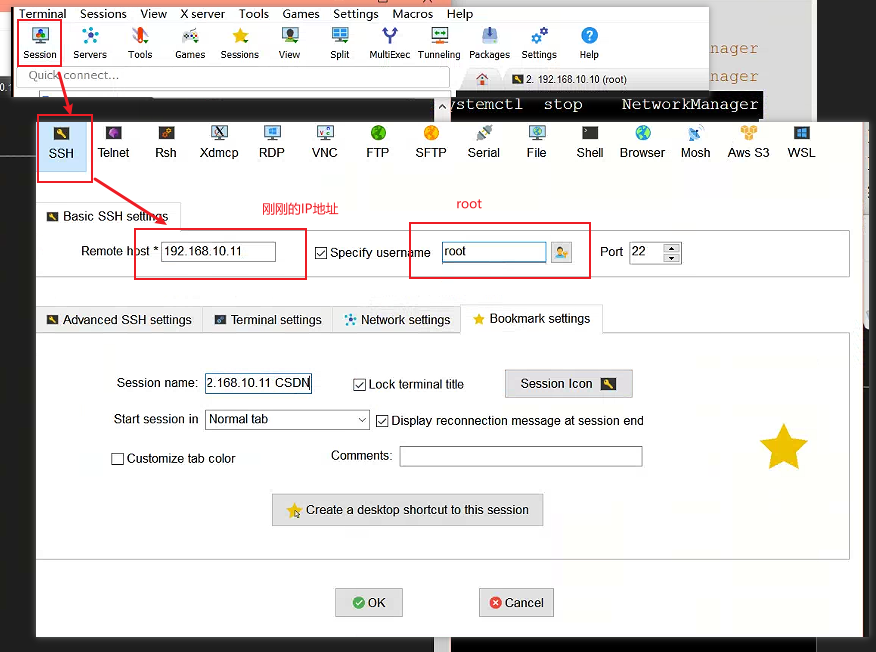
Task: Open the View toolbar icon
Action: [289, 42]
